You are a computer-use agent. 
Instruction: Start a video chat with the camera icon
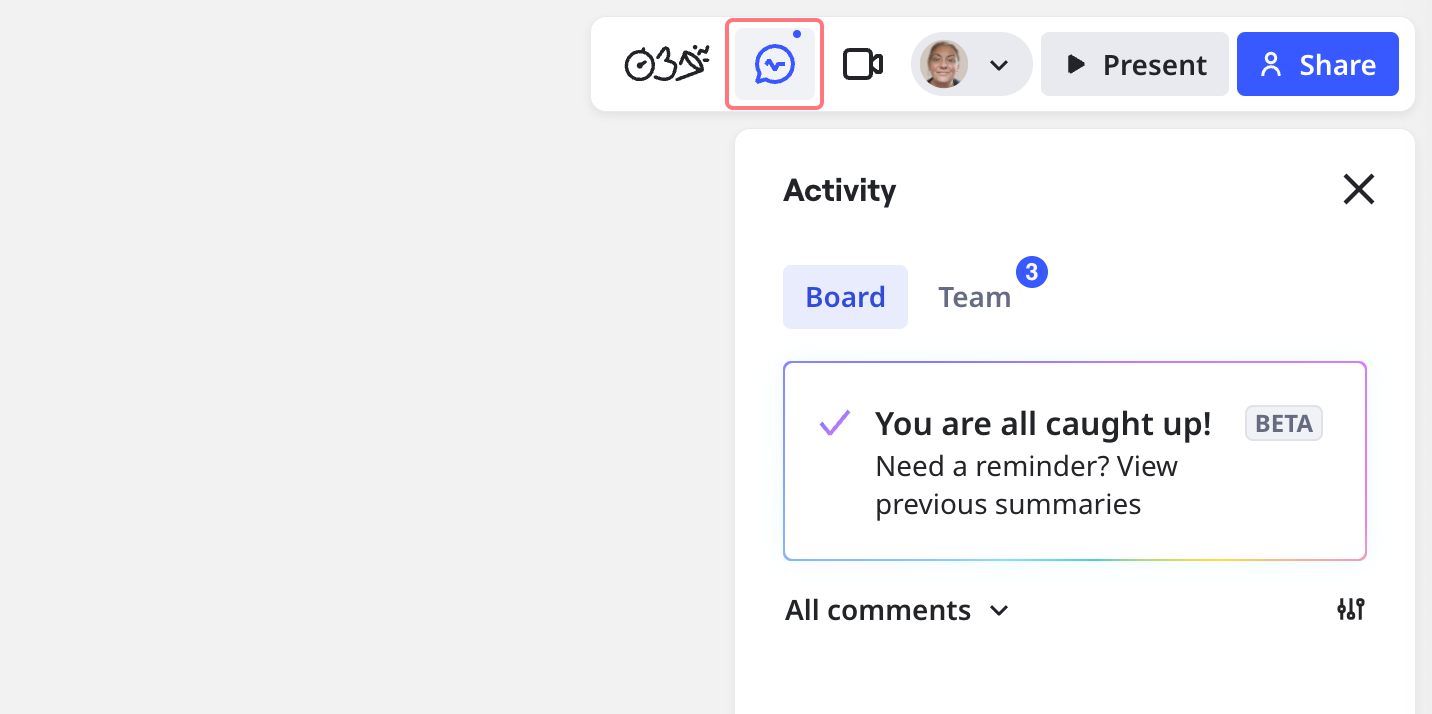point(862,63)
